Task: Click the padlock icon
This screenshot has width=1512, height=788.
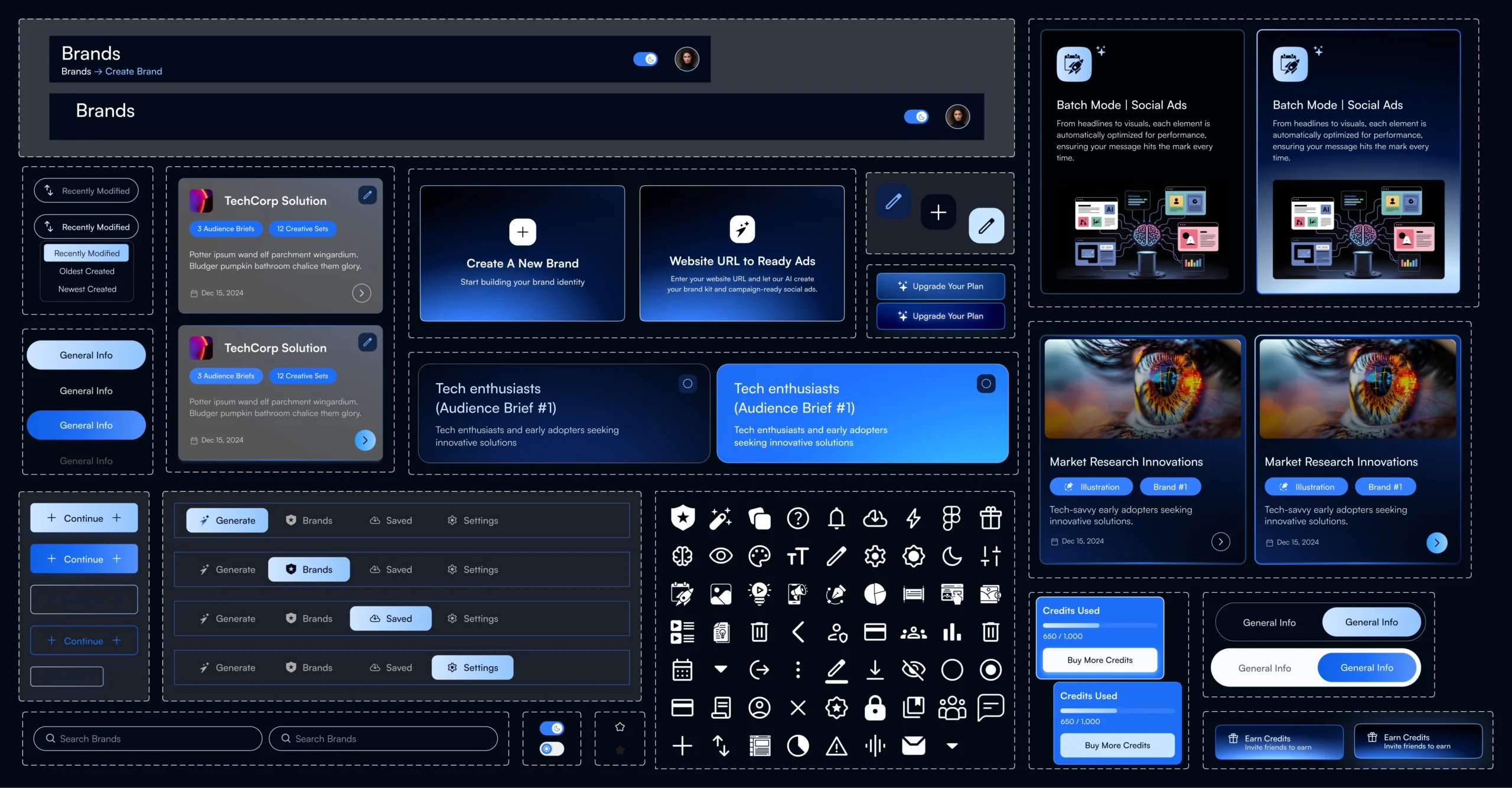Action: (x=875, y=708)
